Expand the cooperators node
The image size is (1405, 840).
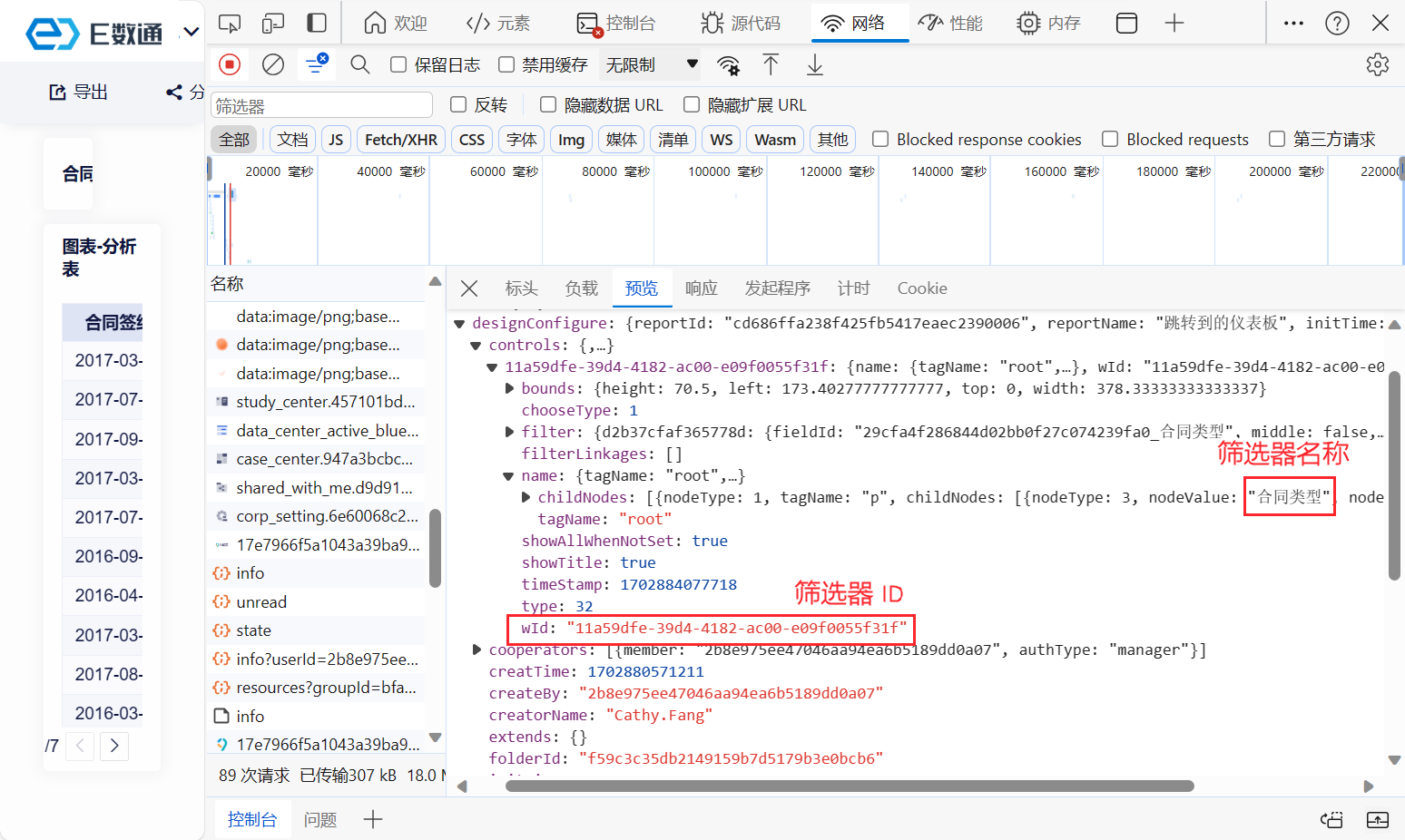[477, 650]
